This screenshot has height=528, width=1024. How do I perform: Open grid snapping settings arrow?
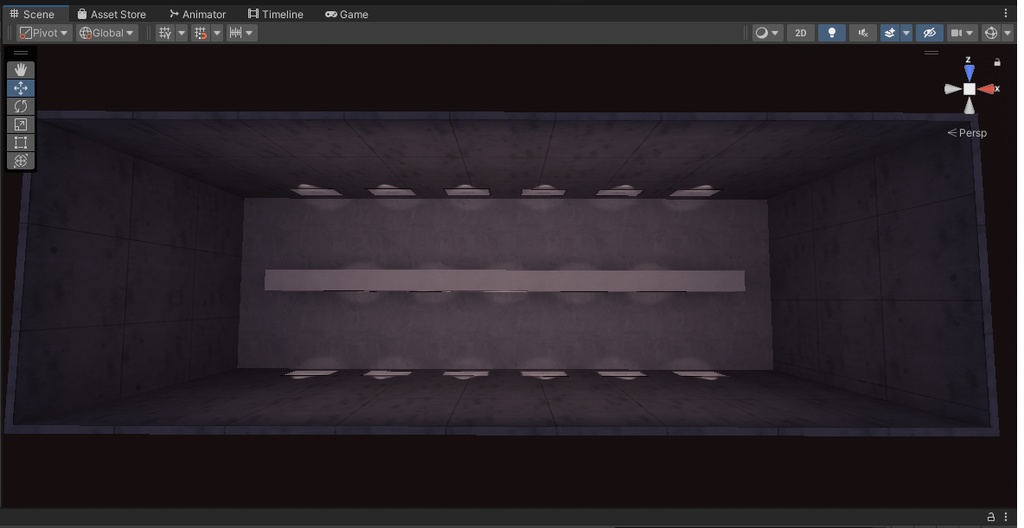pyautogui.click(x=217, y=33)
